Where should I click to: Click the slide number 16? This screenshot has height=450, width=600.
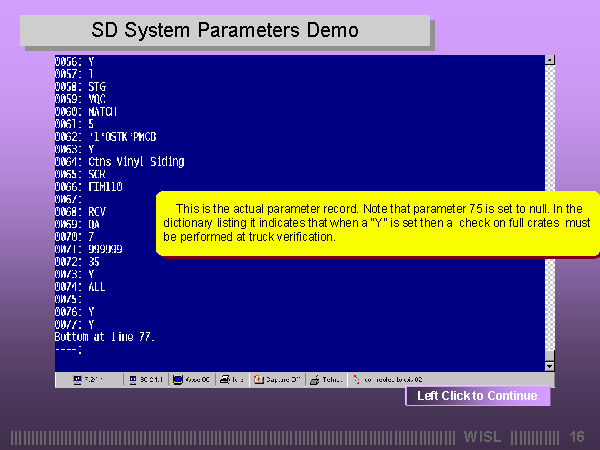pyautogui.click(x=576, y=437)
